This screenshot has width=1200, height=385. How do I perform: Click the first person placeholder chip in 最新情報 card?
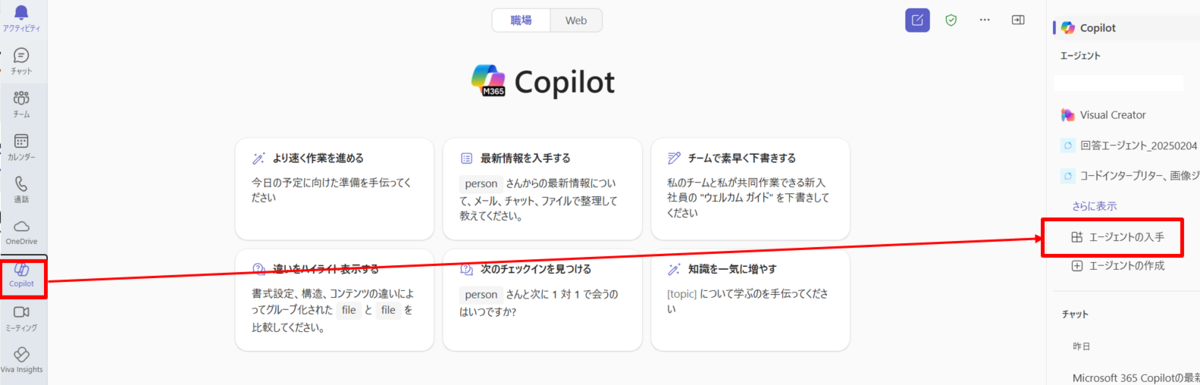coord(480,184)
